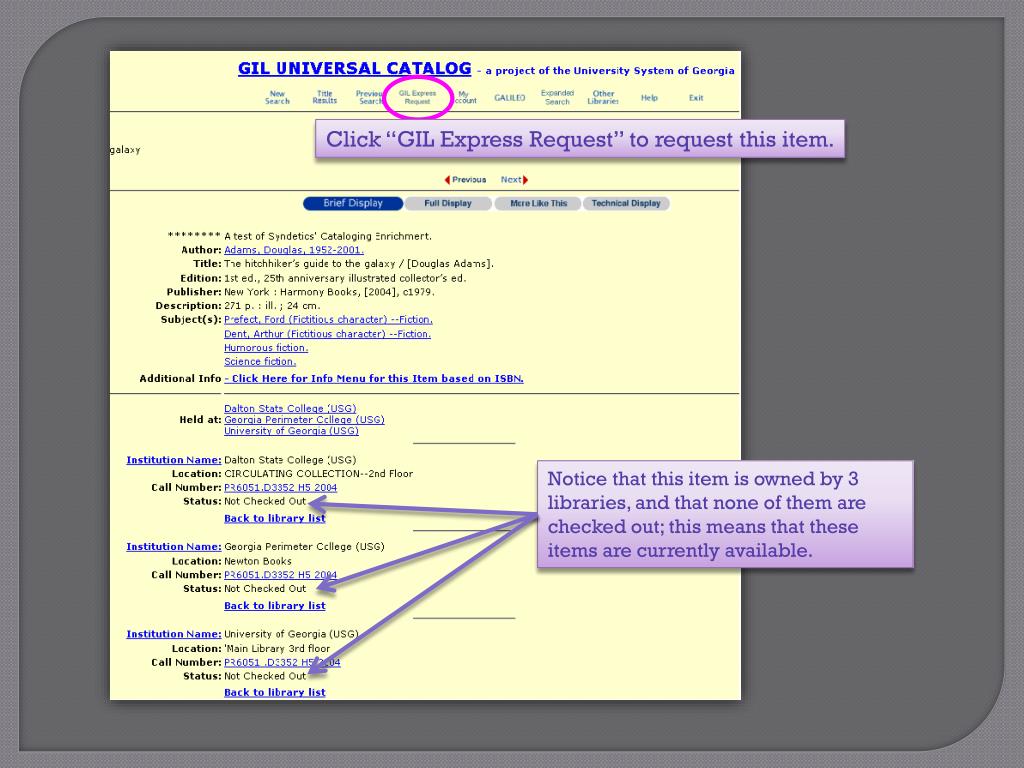The width and height of the screenshot is (1024, 768).
Task: Jump to Dalton State College in Held at list
Action: (x=290, y=409)
